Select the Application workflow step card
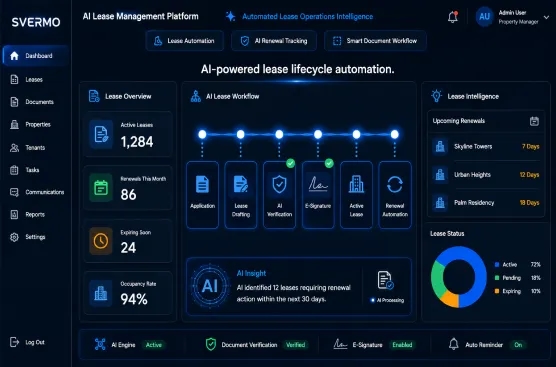 (x=202, y=195)
